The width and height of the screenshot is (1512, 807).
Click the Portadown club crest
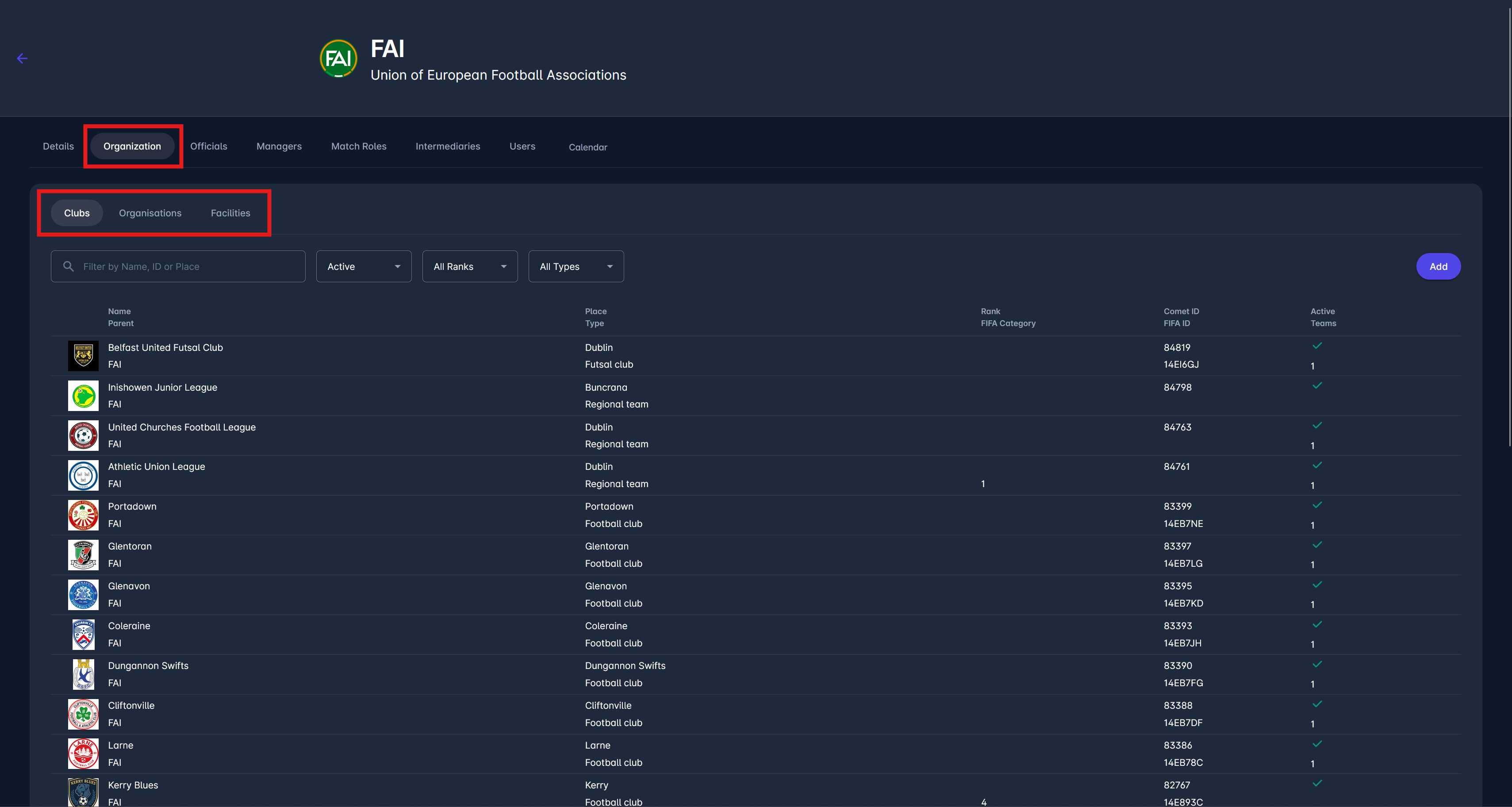pos(83,515)
